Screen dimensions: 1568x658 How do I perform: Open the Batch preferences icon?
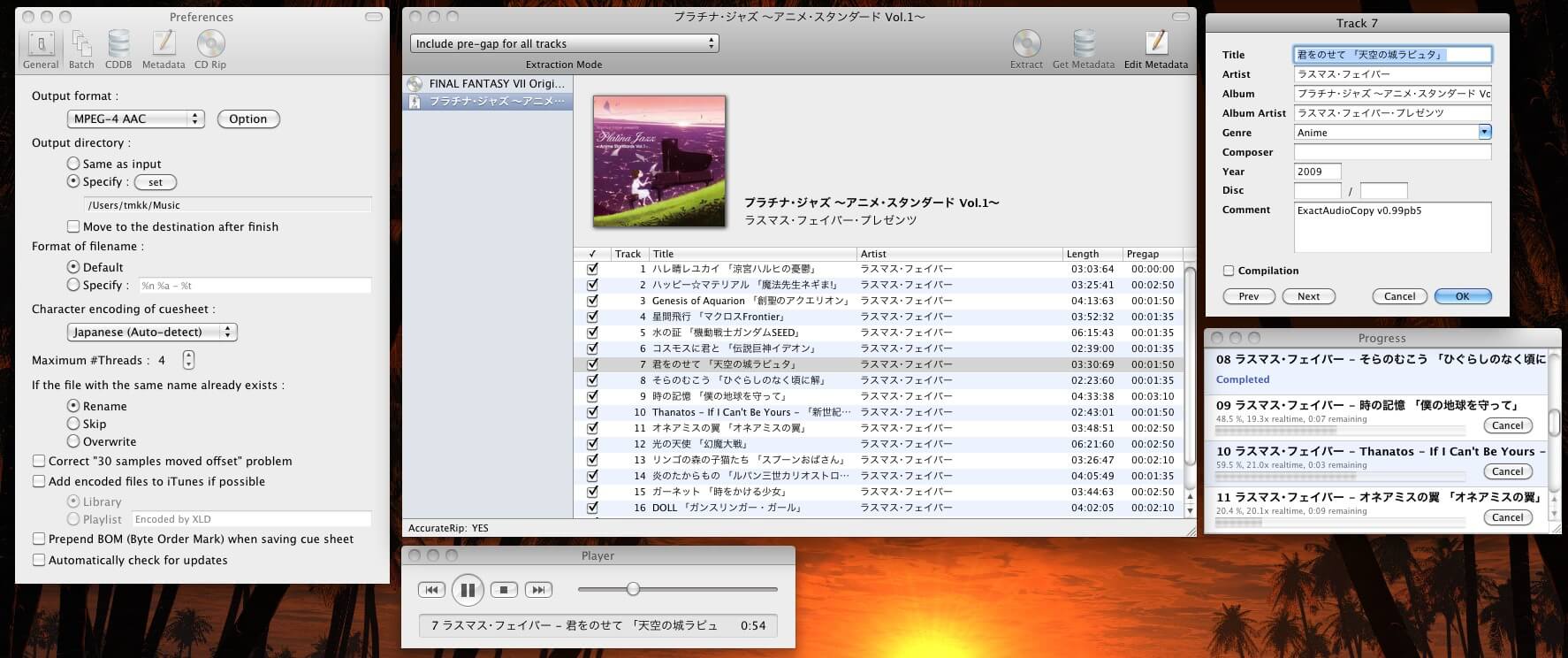coord(81,49)
